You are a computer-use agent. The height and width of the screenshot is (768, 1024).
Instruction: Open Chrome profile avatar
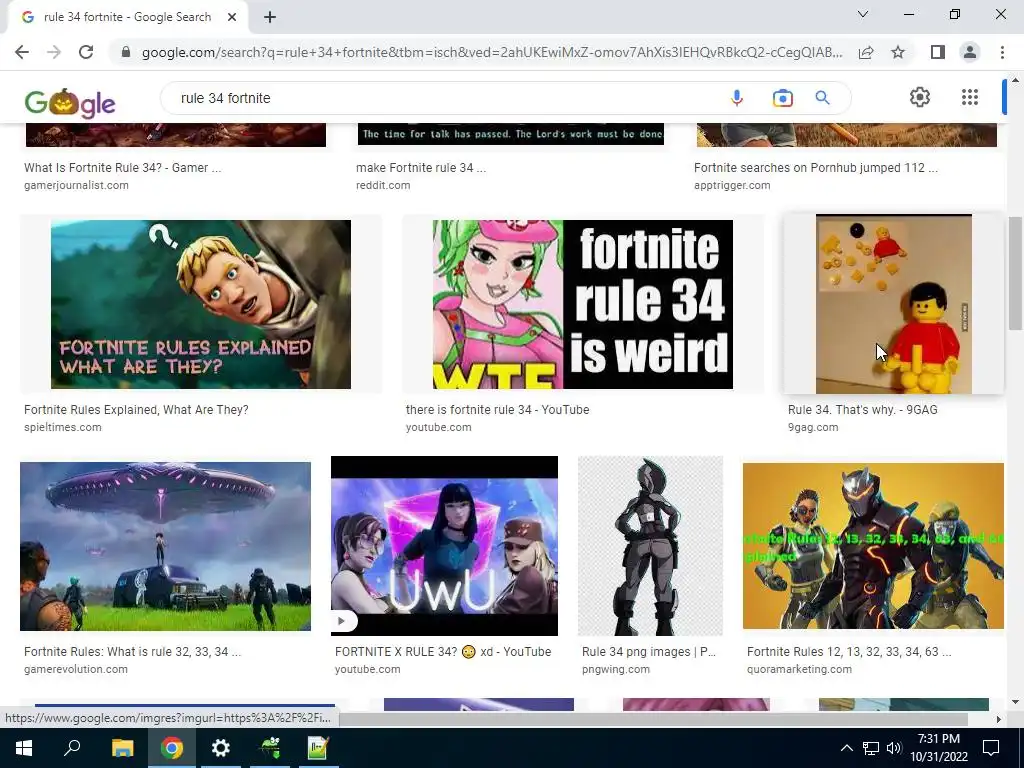(x=970, y=52)
